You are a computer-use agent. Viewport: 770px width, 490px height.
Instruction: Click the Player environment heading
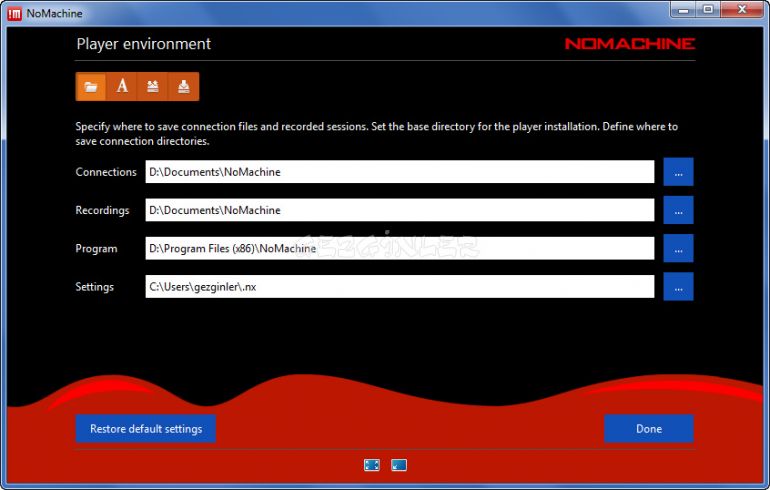pyautogui.click(x=143, y=44)
